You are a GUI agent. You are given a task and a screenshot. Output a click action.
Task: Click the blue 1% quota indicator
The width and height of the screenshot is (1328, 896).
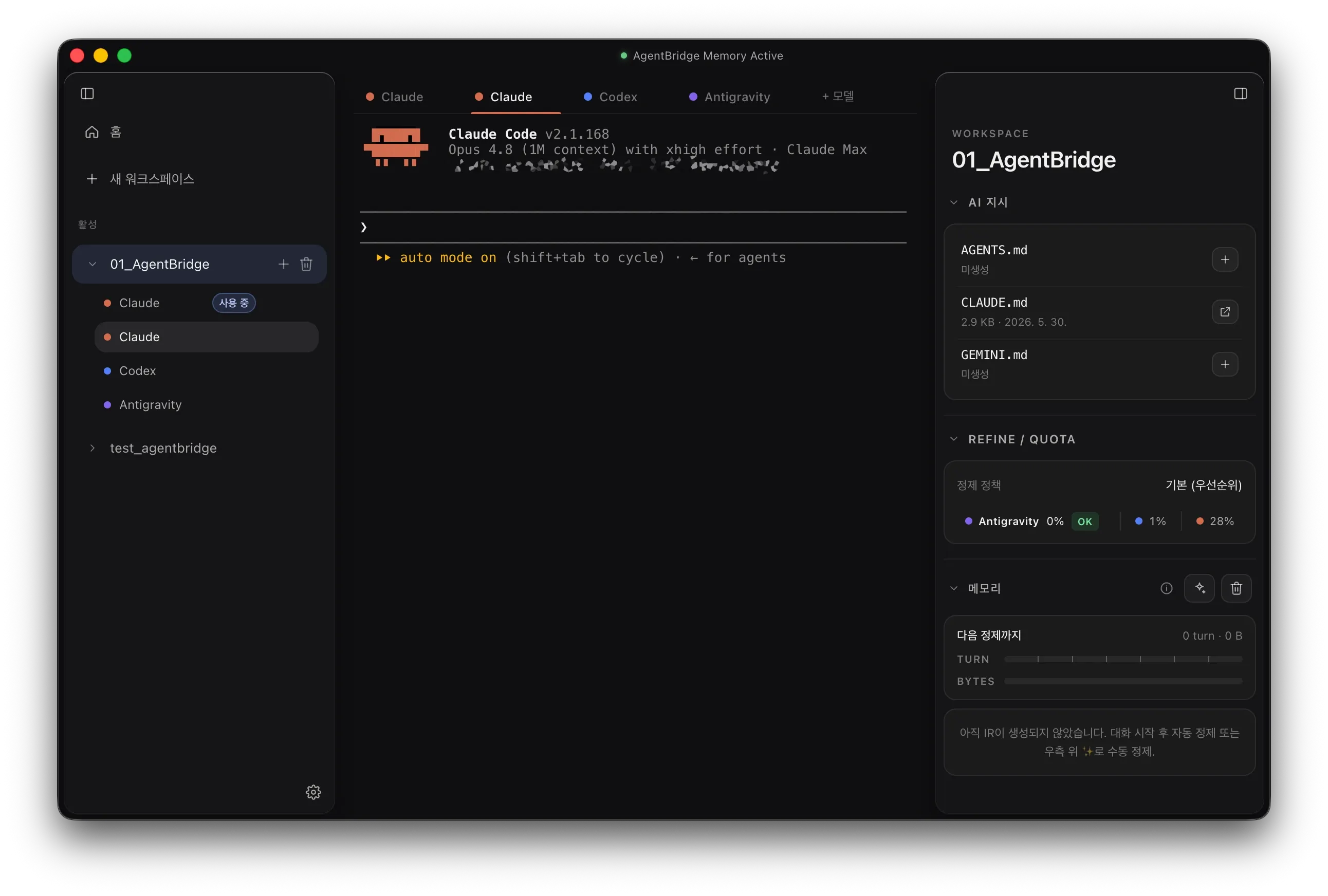(1150, 521)
